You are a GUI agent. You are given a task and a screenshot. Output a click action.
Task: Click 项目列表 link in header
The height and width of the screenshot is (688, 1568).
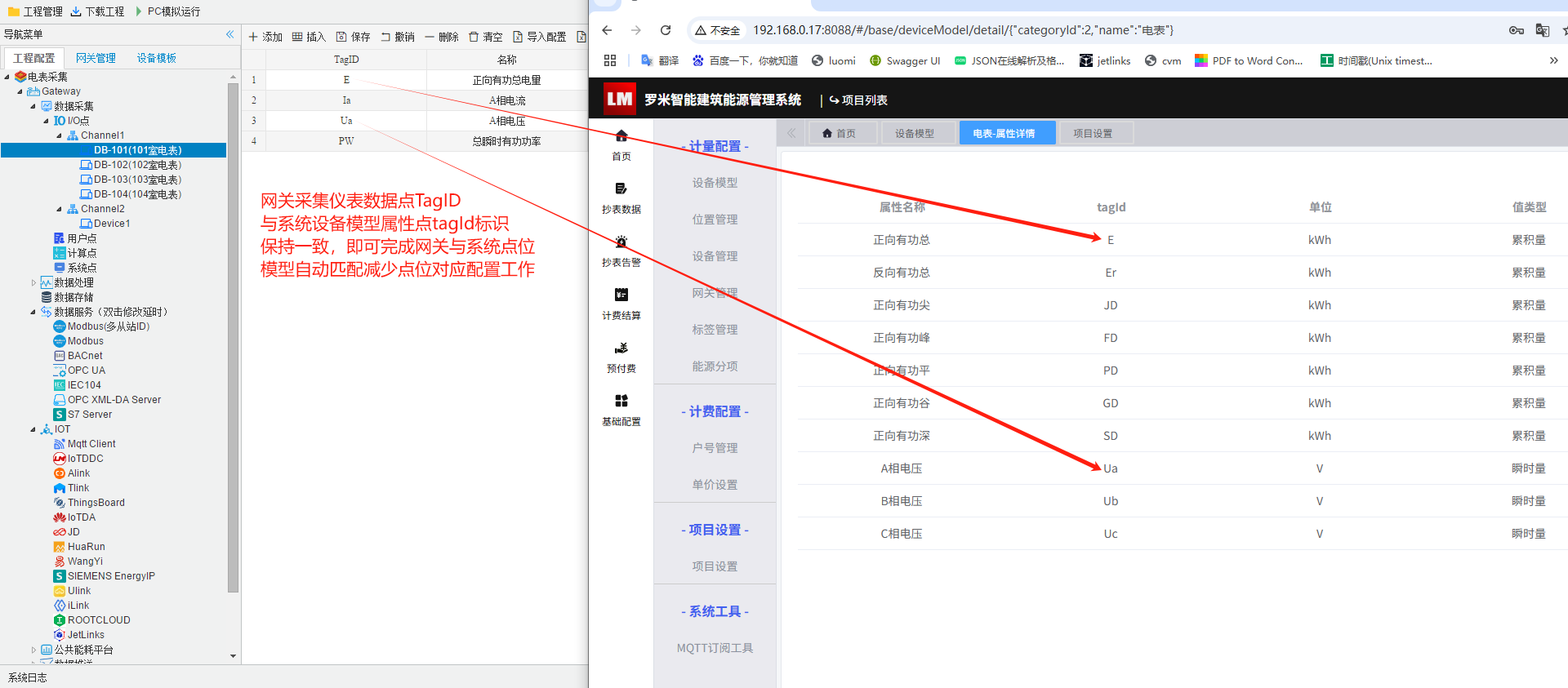(858, 100)
